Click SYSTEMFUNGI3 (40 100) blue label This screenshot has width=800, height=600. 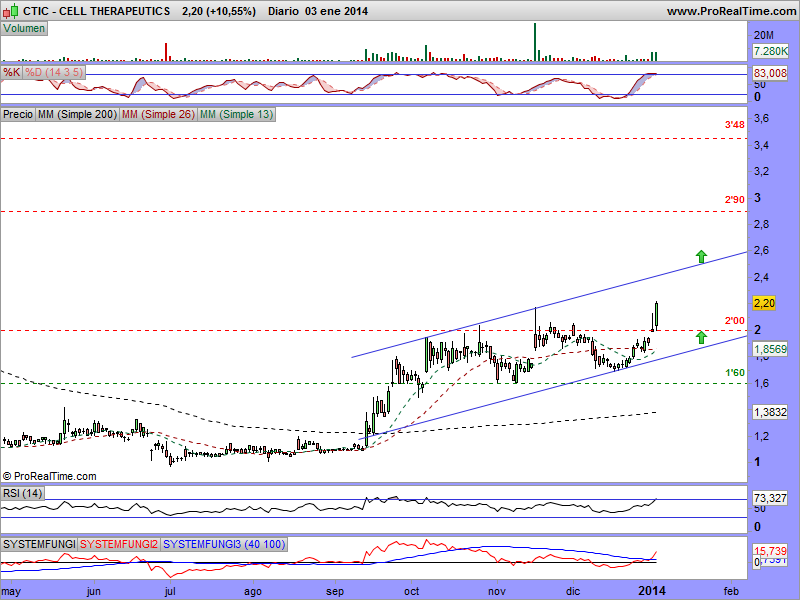pyautogui.click(x=224, y=544)
